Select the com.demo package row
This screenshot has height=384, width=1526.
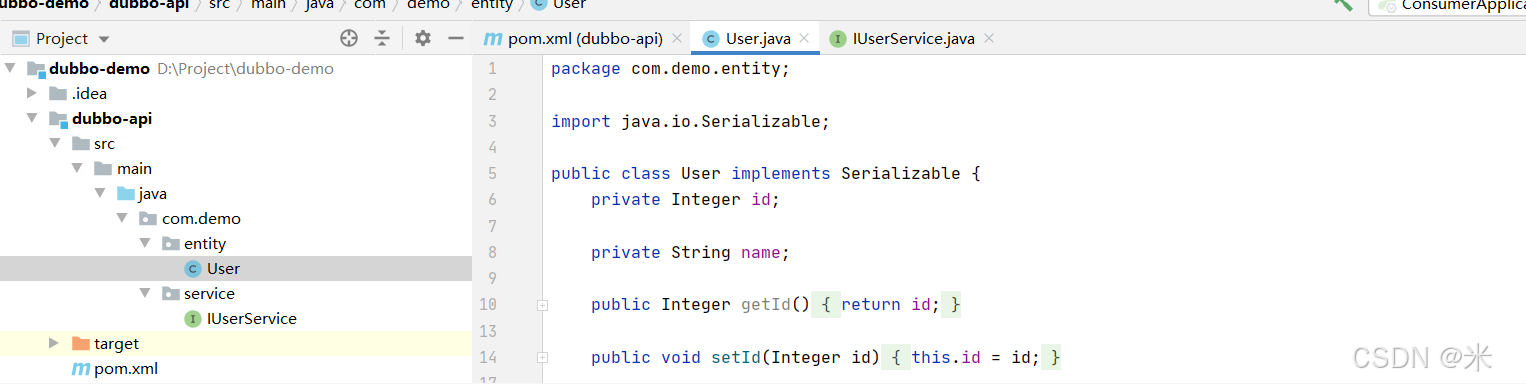pos(235,219)
